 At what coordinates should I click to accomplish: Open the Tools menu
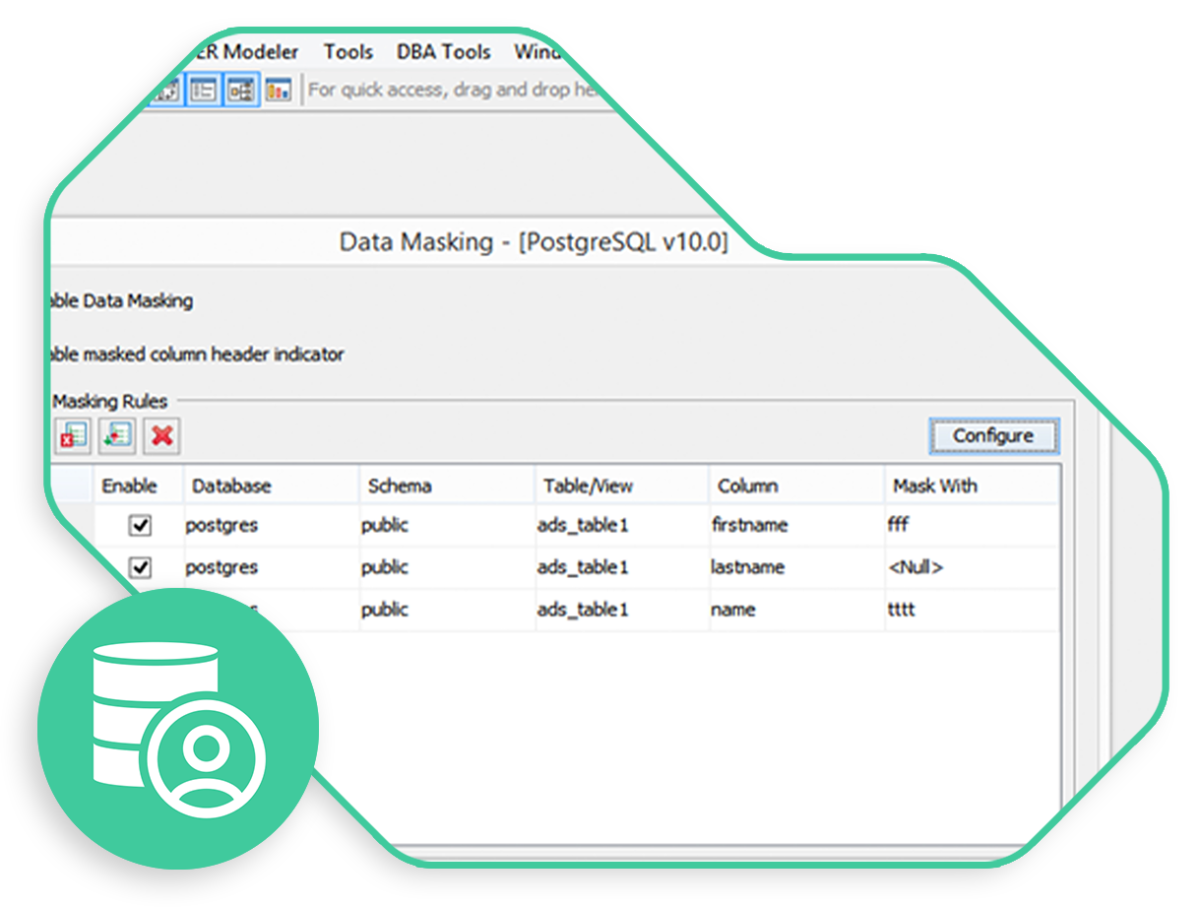[348, 52]
